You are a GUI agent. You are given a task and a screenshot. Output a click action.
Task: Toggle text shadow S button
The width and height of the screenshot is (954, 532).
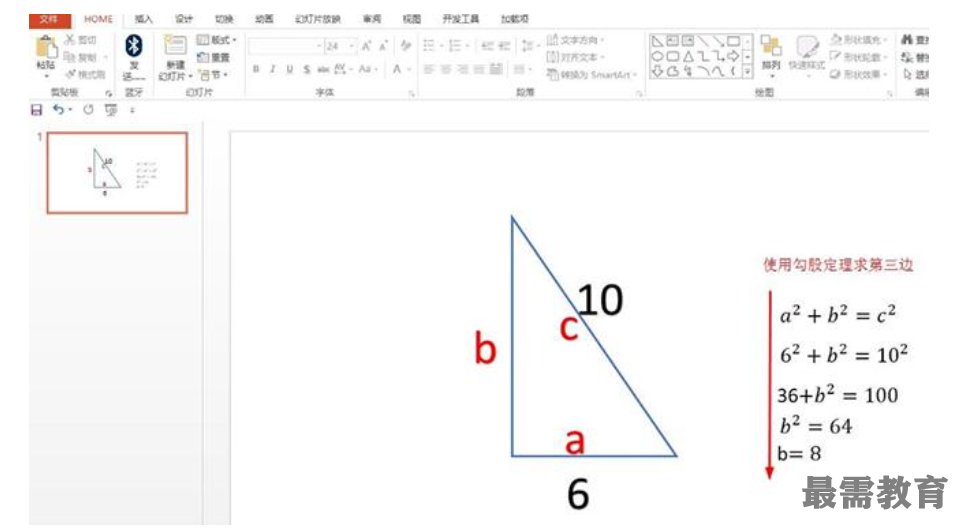click(307, 69)
